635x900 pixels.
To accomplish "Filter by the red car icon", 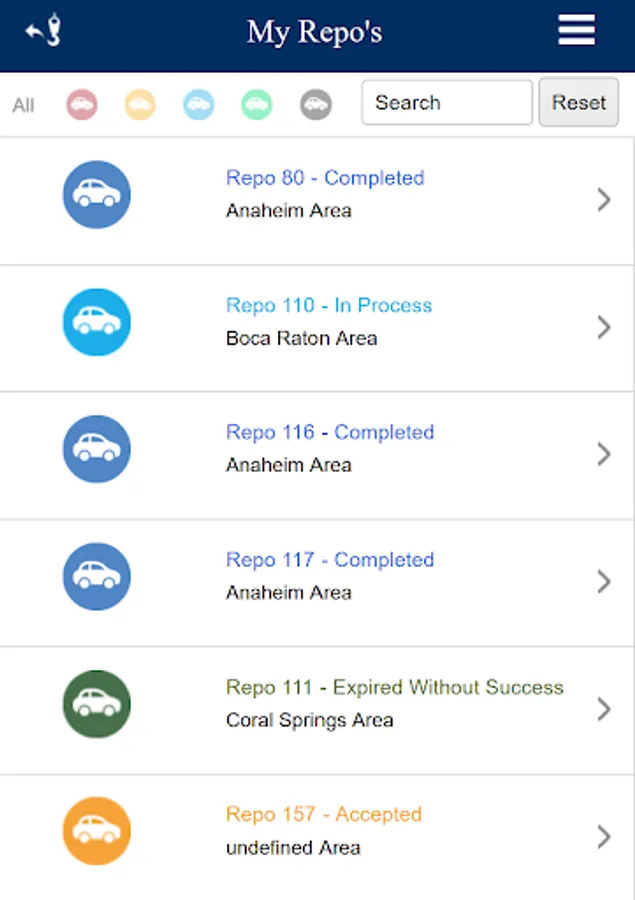I will pyautogui.click(x=82, y=104).
